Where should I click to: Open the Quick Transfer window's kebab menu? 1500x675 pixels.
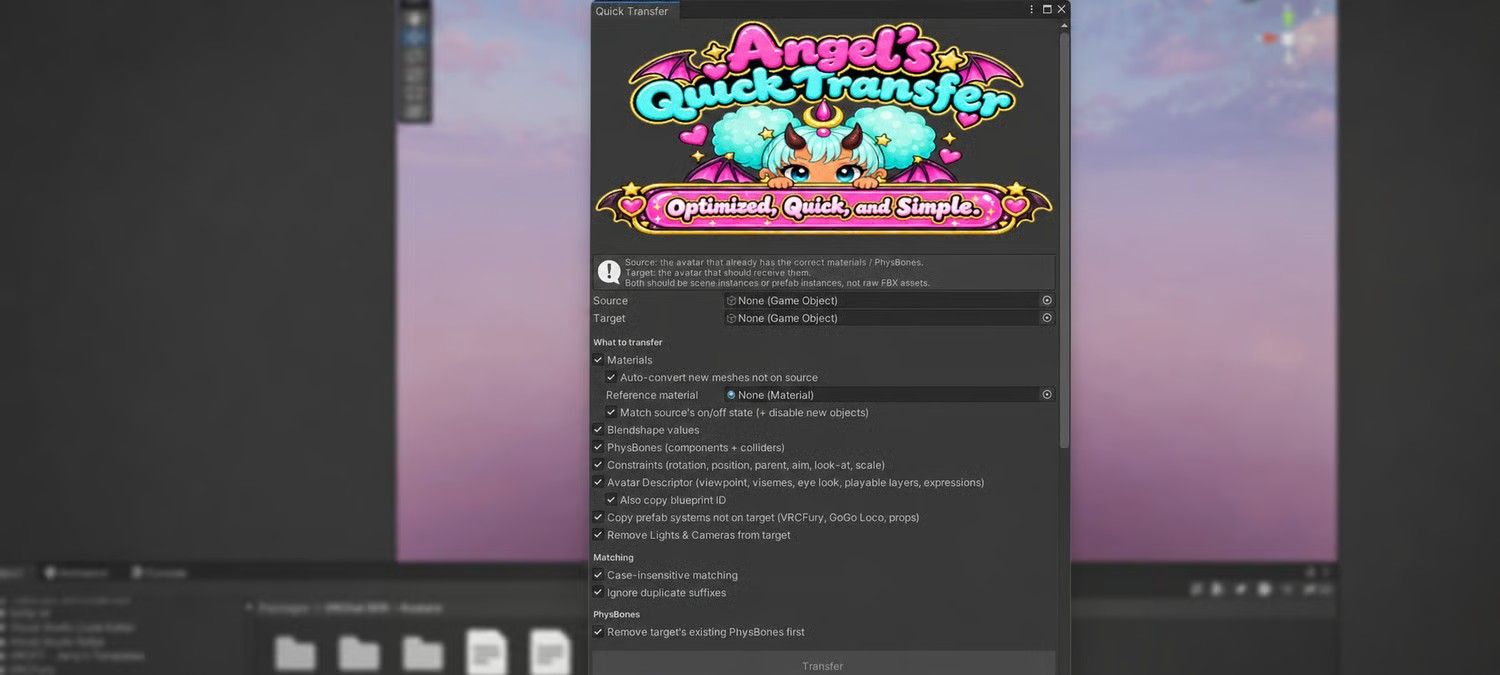tap(1032, 9)
